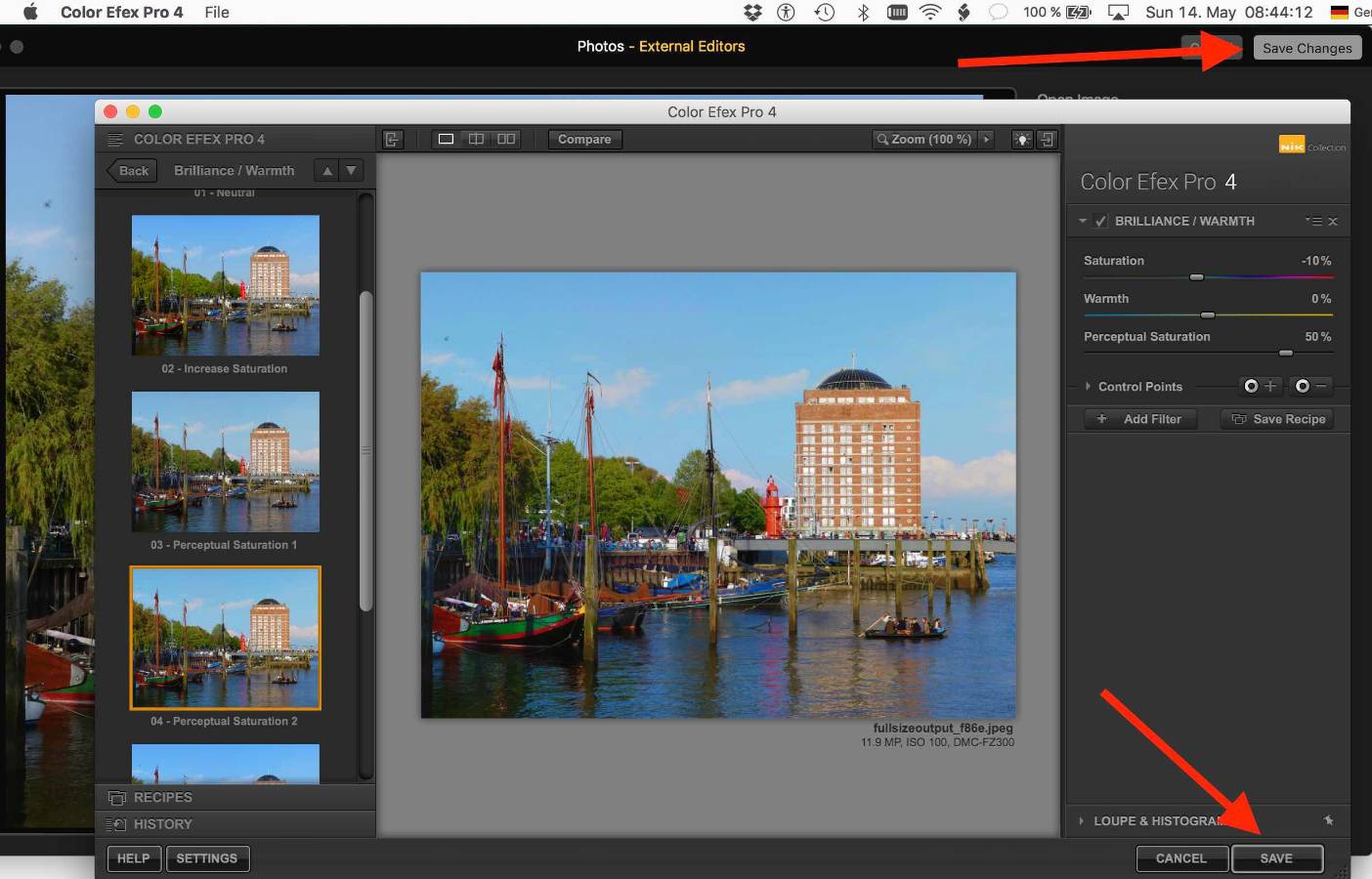Open the Zoom level dropdown arrow
Viewport: 1372px width, 879px height.
tap(986, 140)
